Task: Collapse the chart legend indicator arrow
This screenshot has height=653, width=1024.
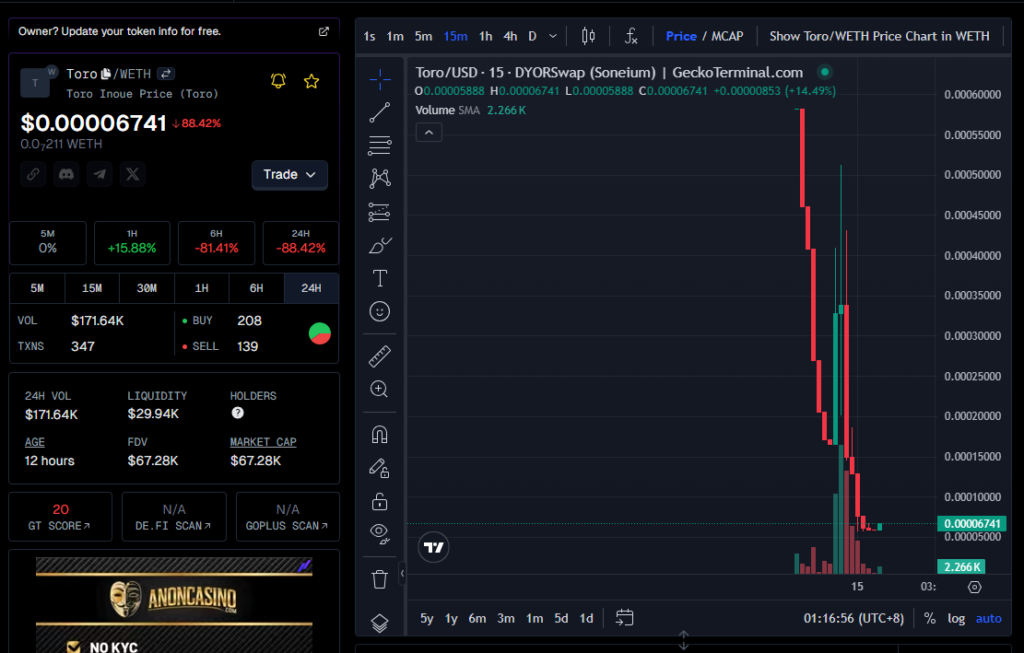Action: coord(429,133)
